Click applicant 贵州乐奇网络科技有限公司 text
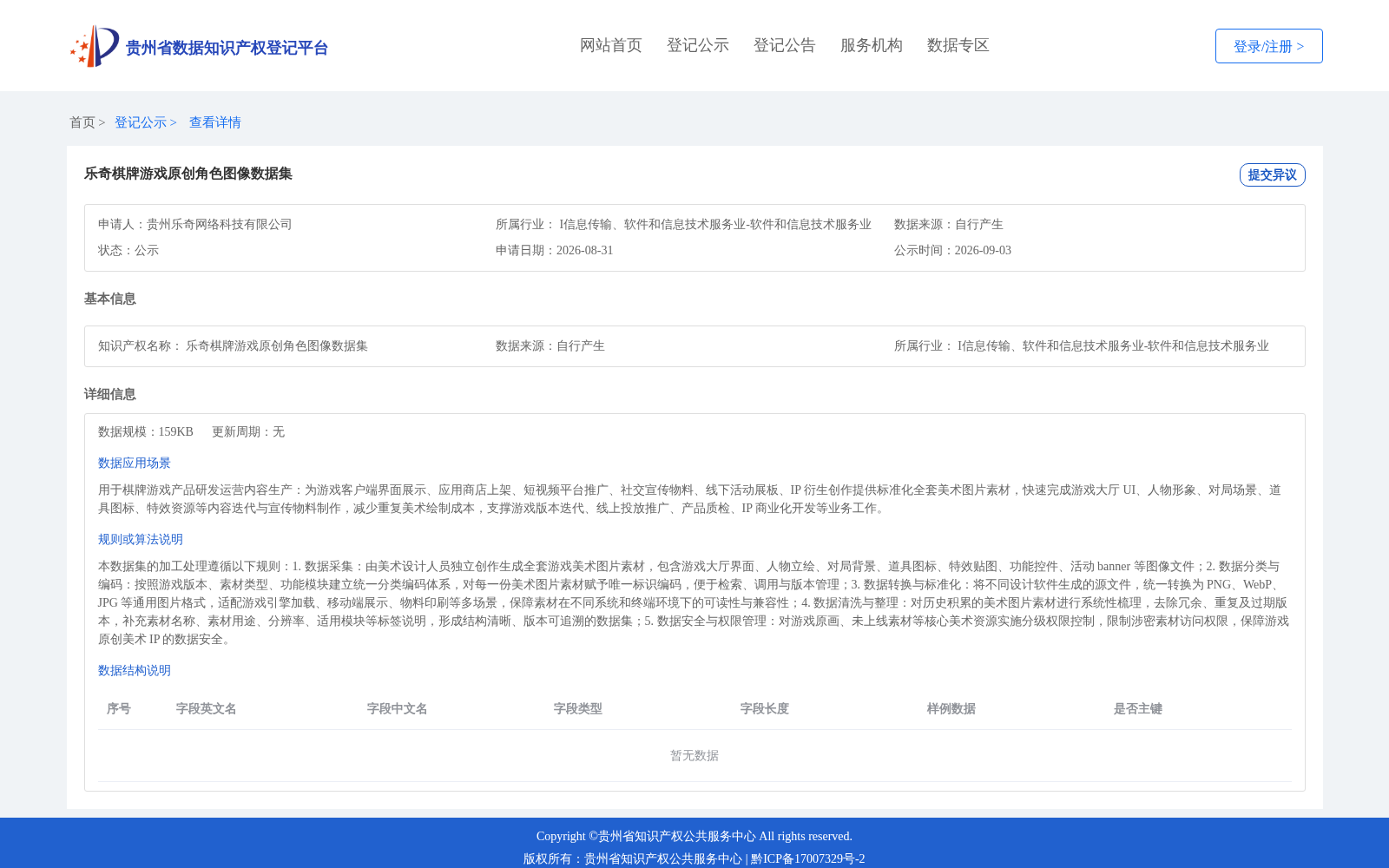 coord(220,224)
